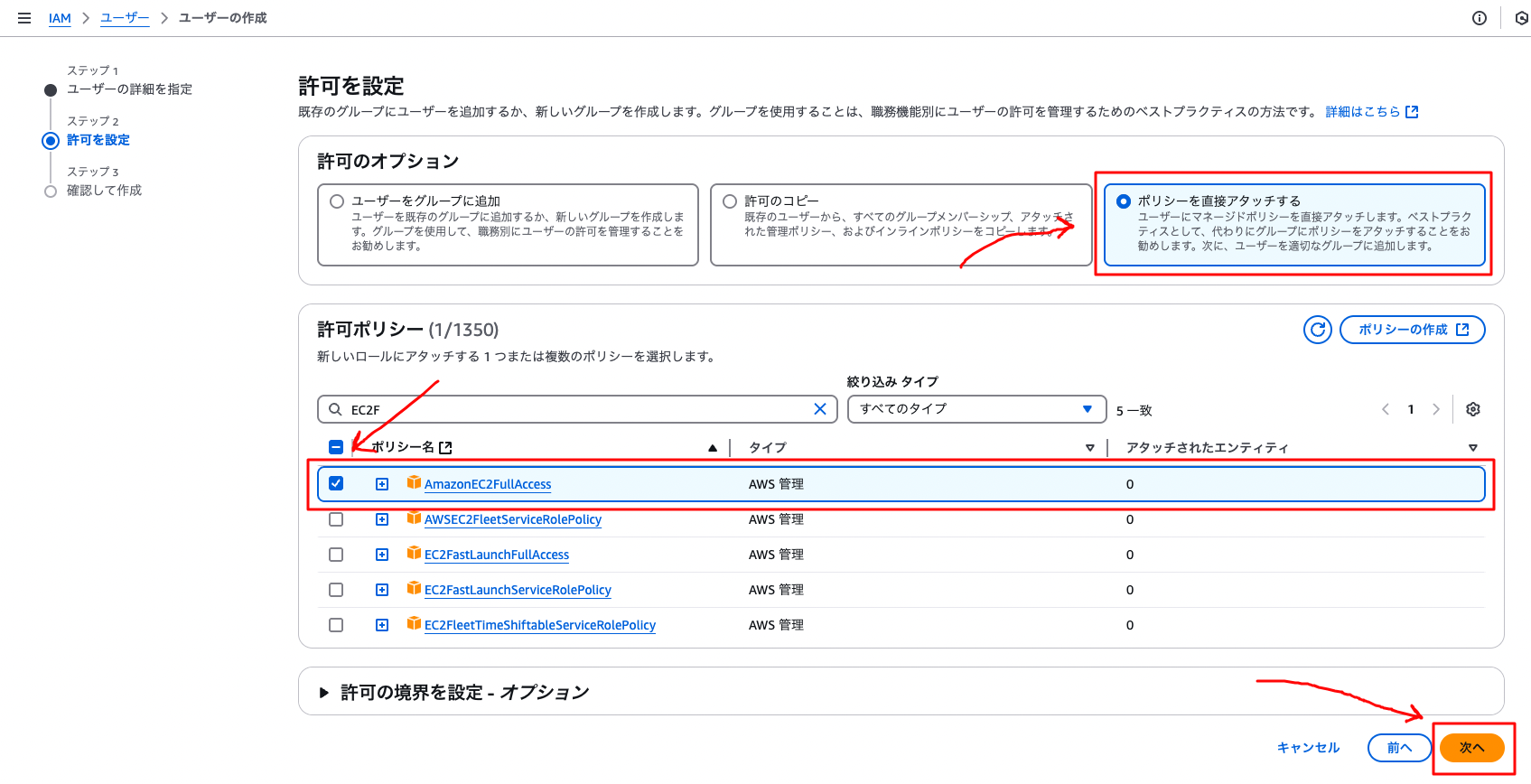This screenshot has width=1531, height=784.
Task: Uncheck AmazonEC2FullAccess policy checkbox
Action: (336, 483)
